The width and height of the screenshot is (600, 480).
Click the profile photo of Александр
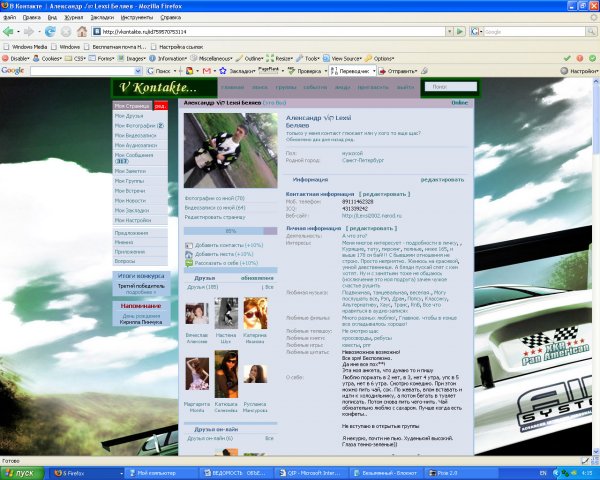pos(231,150)
